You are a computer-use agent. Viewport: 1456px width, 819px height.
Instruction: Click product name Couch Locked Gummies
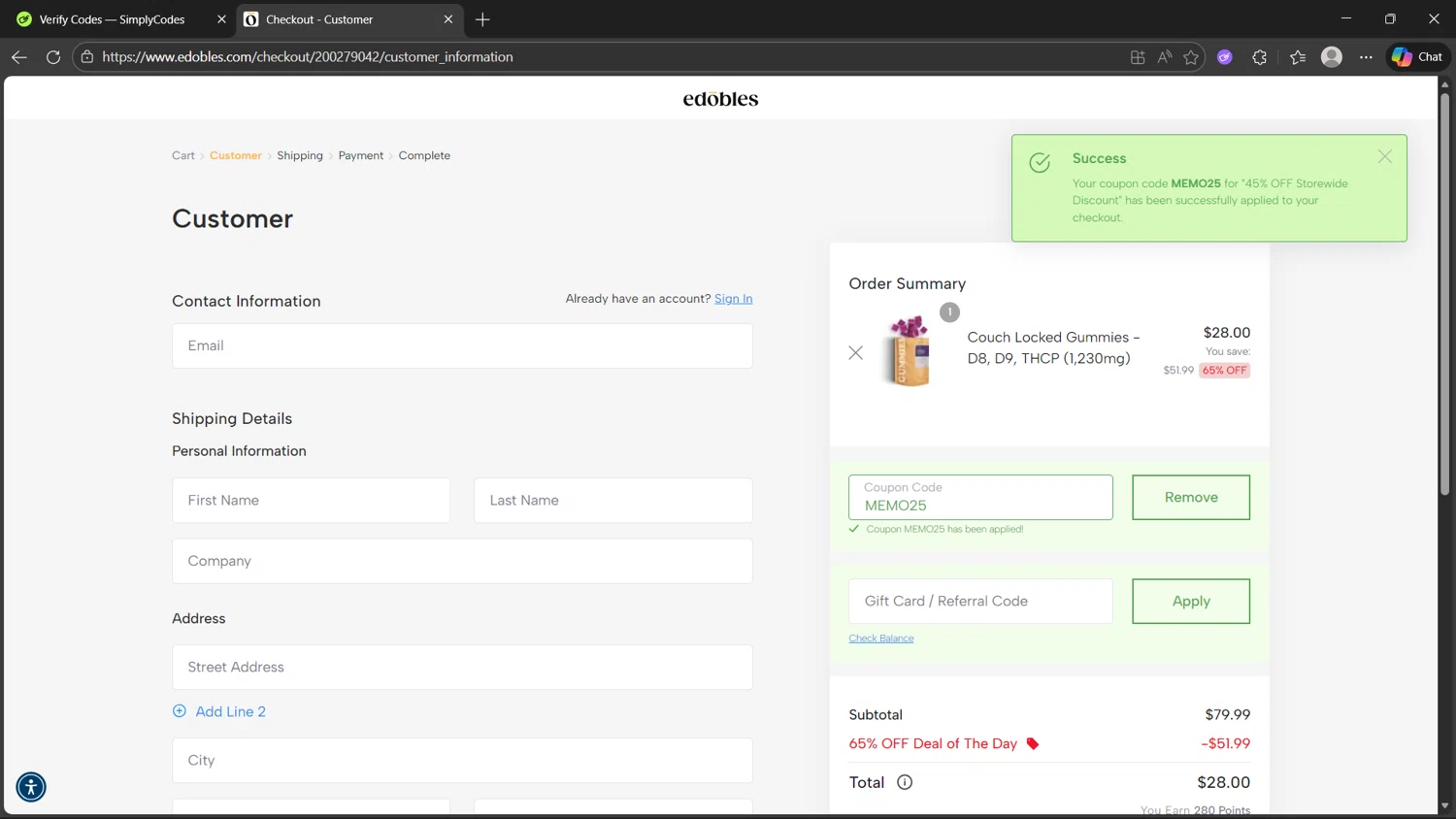[1053, 347]
